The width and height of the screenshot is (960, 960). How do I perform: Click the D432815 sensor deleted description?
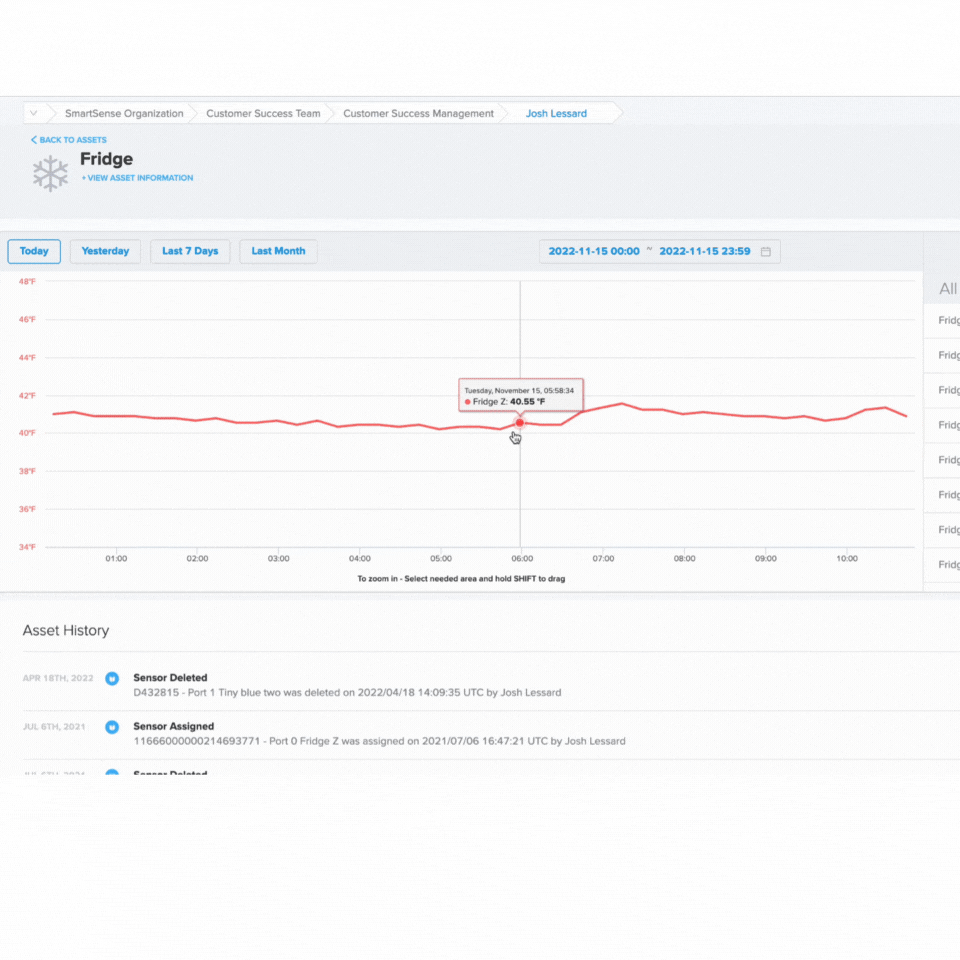[x=347, y=692]
